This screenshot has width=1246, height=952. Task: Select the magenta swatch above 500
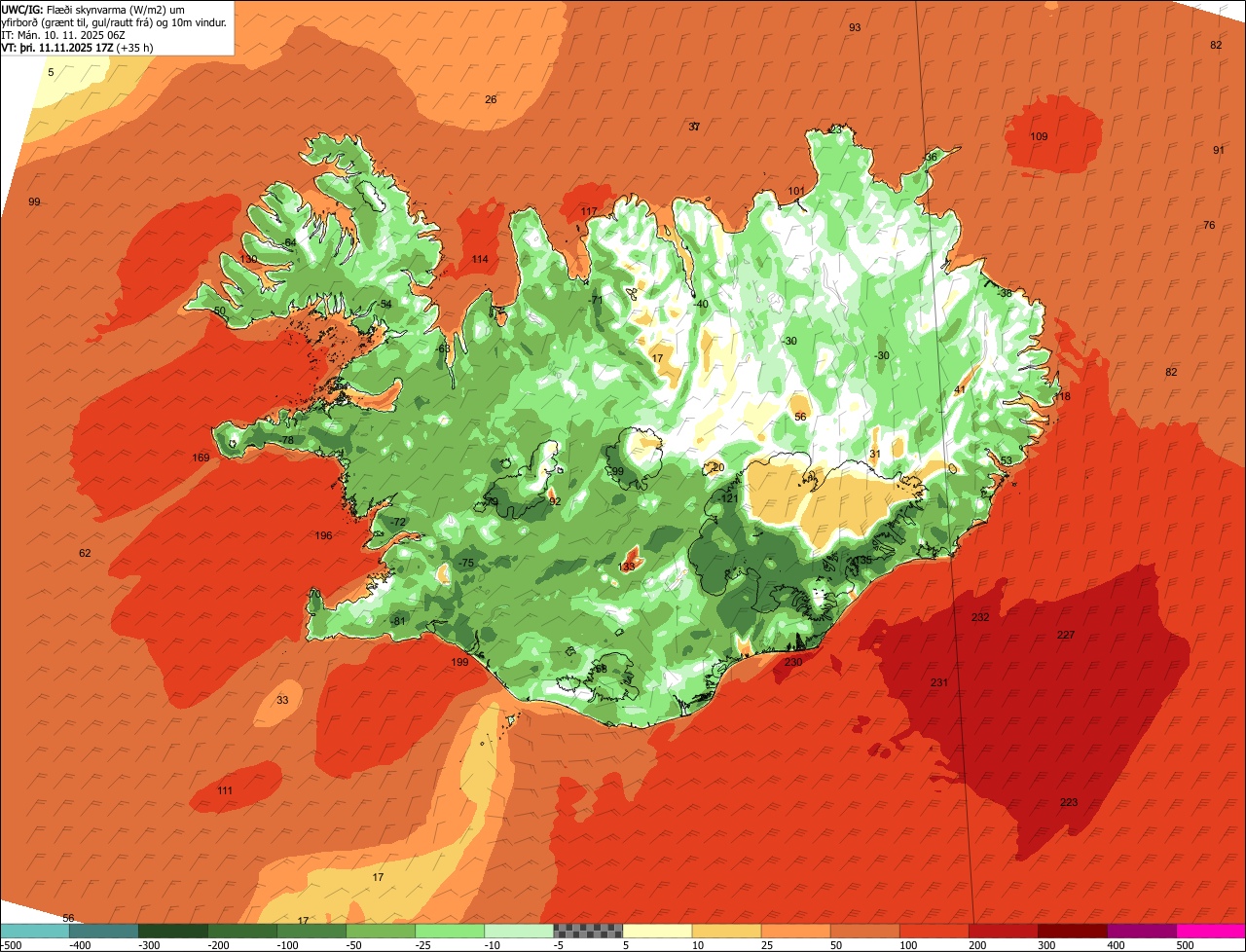point(1210,931)
